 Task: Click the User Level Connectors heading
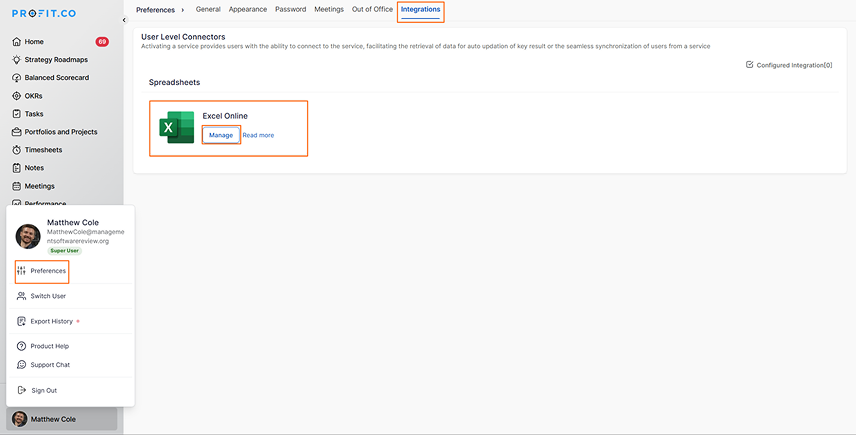tap(183, 37)
